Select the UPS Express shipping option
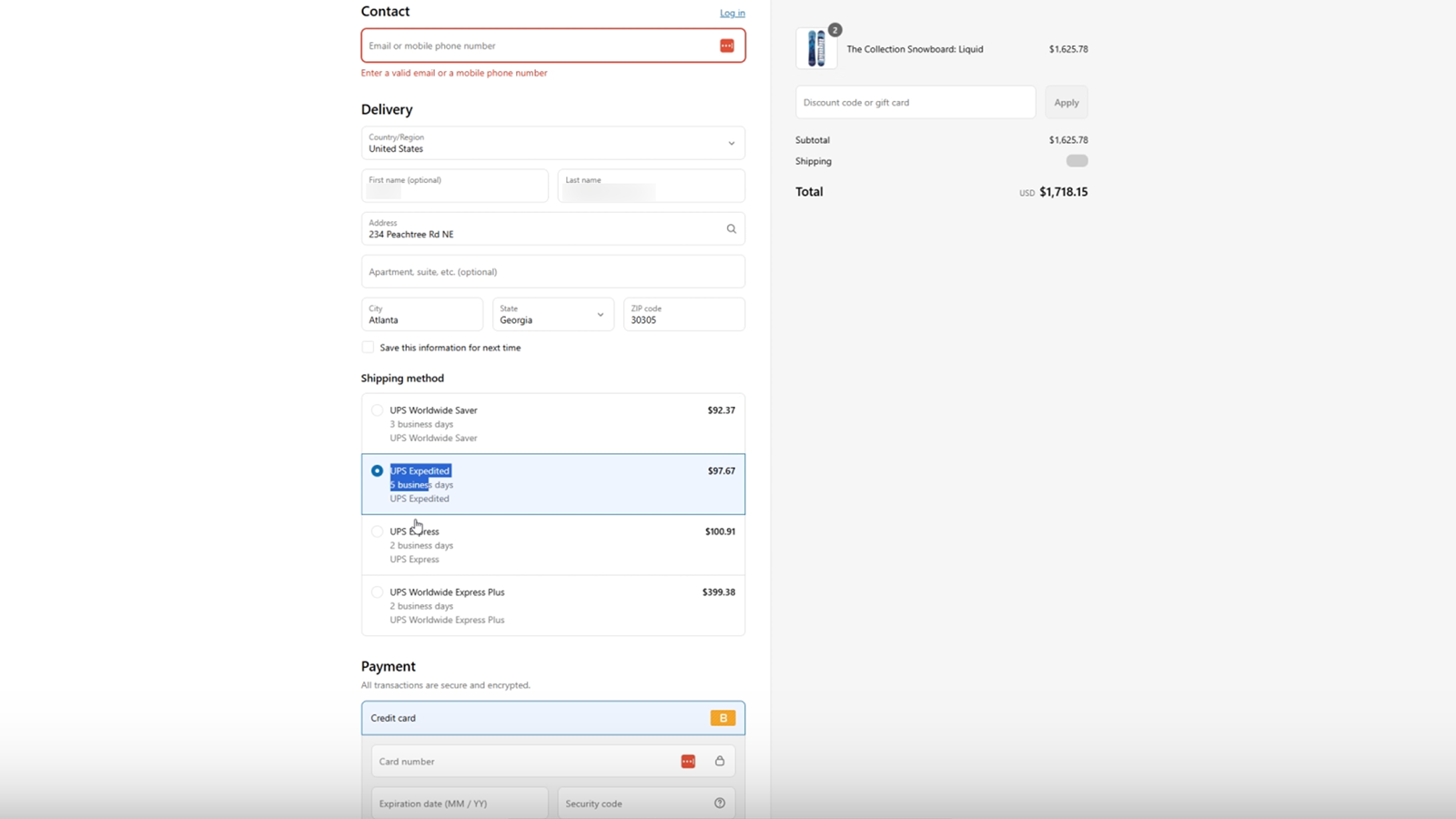The width and height of the screenshot is (1456, 819). click(x=377, y=531)
